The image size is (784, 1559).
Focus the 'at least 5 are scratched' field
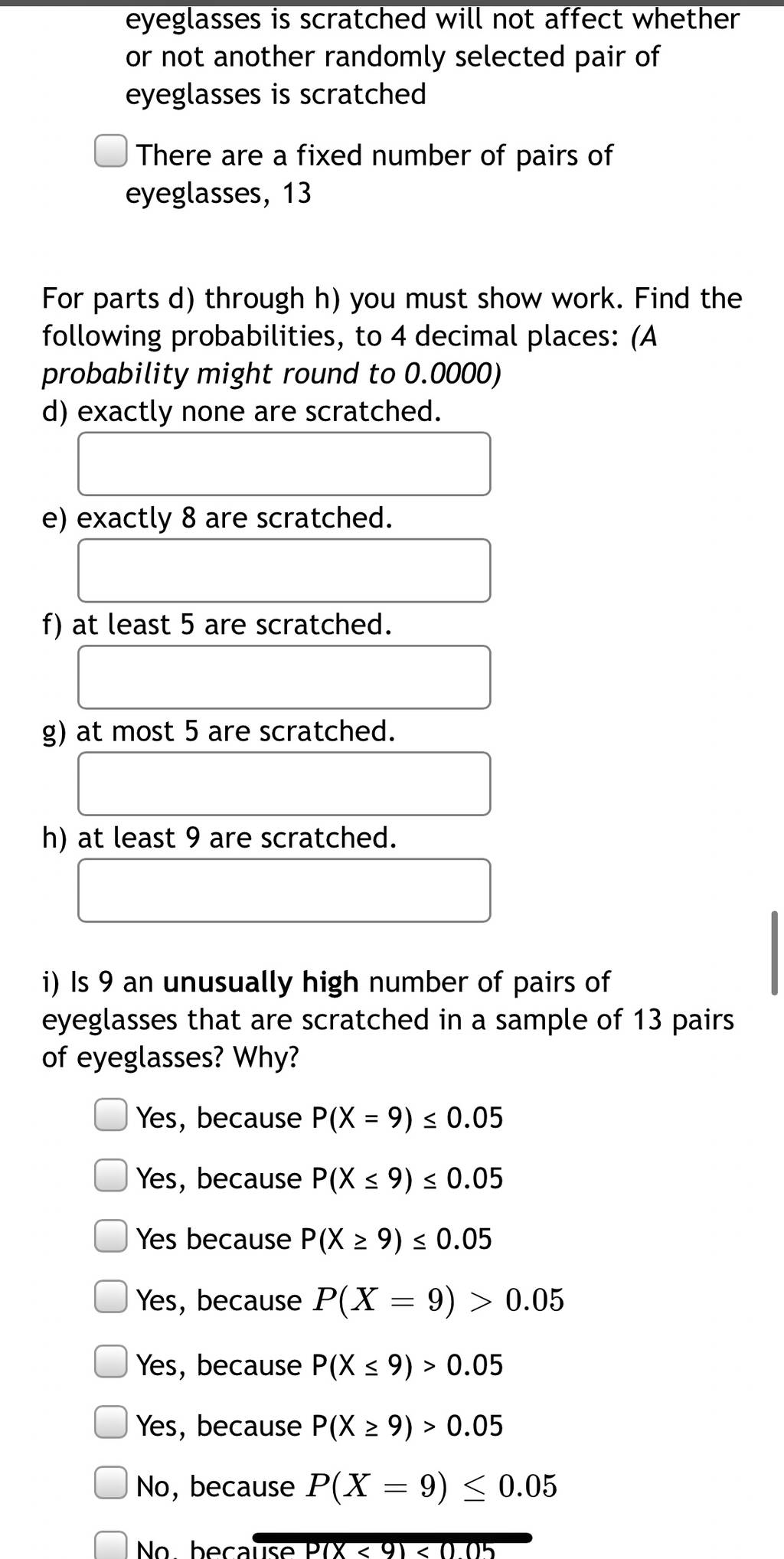[x=284, y=677]
